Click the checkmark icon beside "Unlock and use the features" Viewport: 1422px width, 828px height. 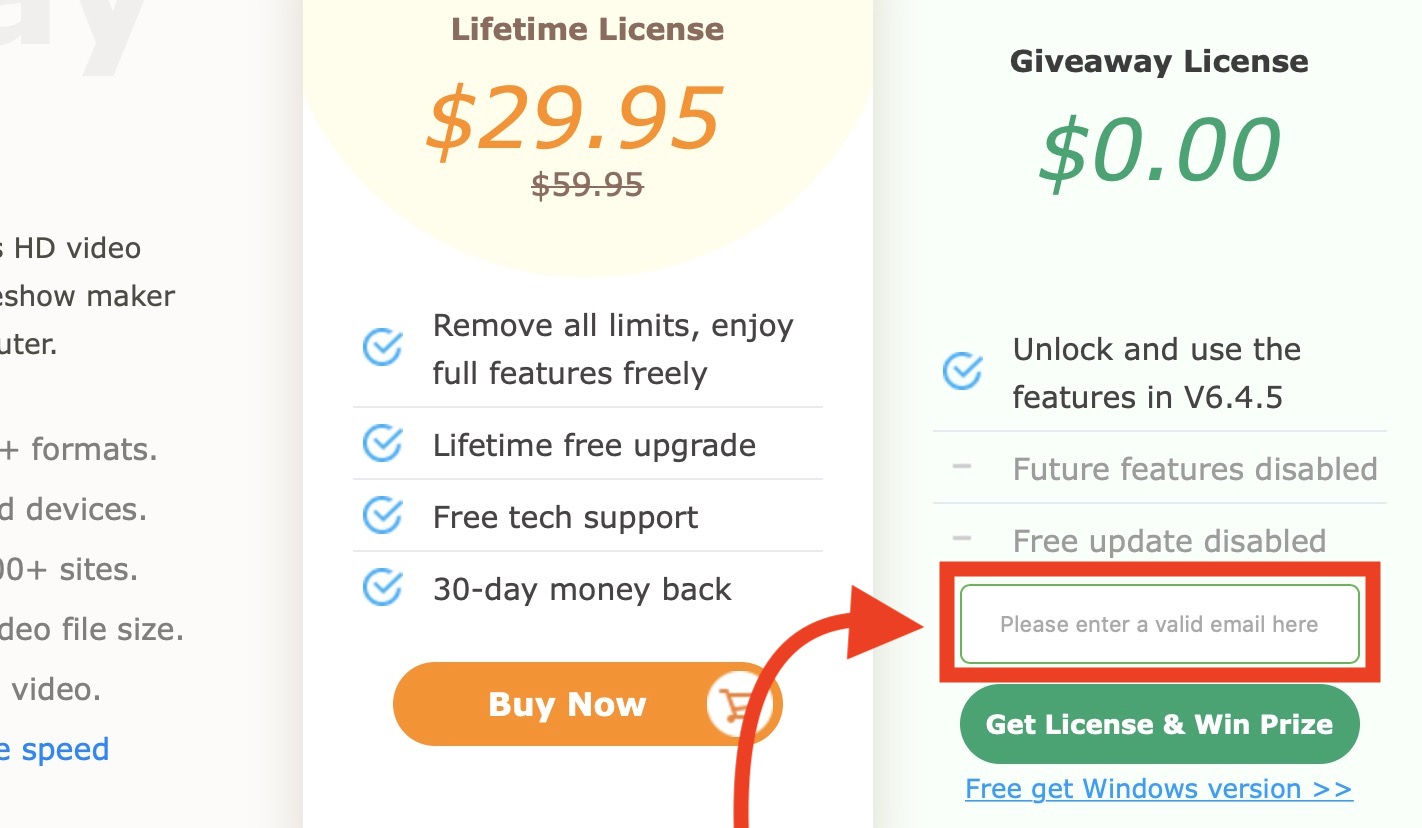click(x=962, y=373)
